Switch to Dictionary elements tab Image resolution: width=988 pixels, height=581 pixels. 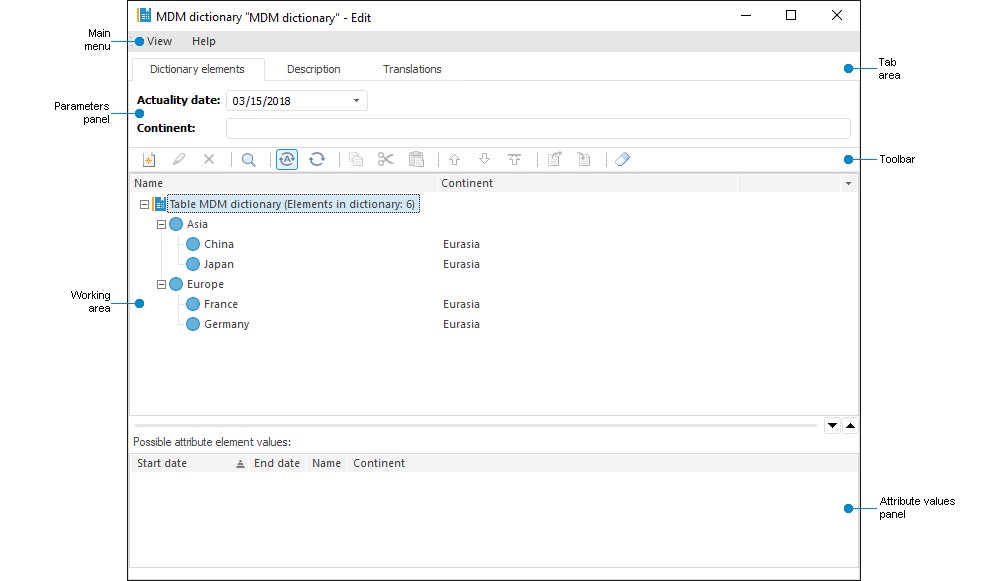tap(197, 69)
